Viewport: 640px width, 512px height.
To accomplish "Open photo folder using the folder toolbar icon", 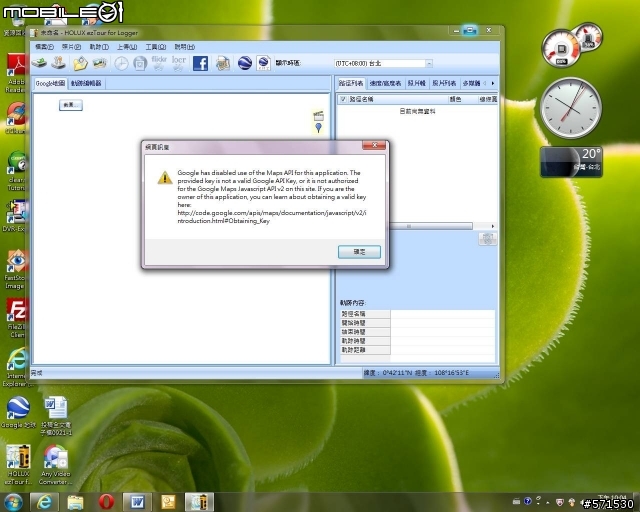I will [x=80, y=63].
